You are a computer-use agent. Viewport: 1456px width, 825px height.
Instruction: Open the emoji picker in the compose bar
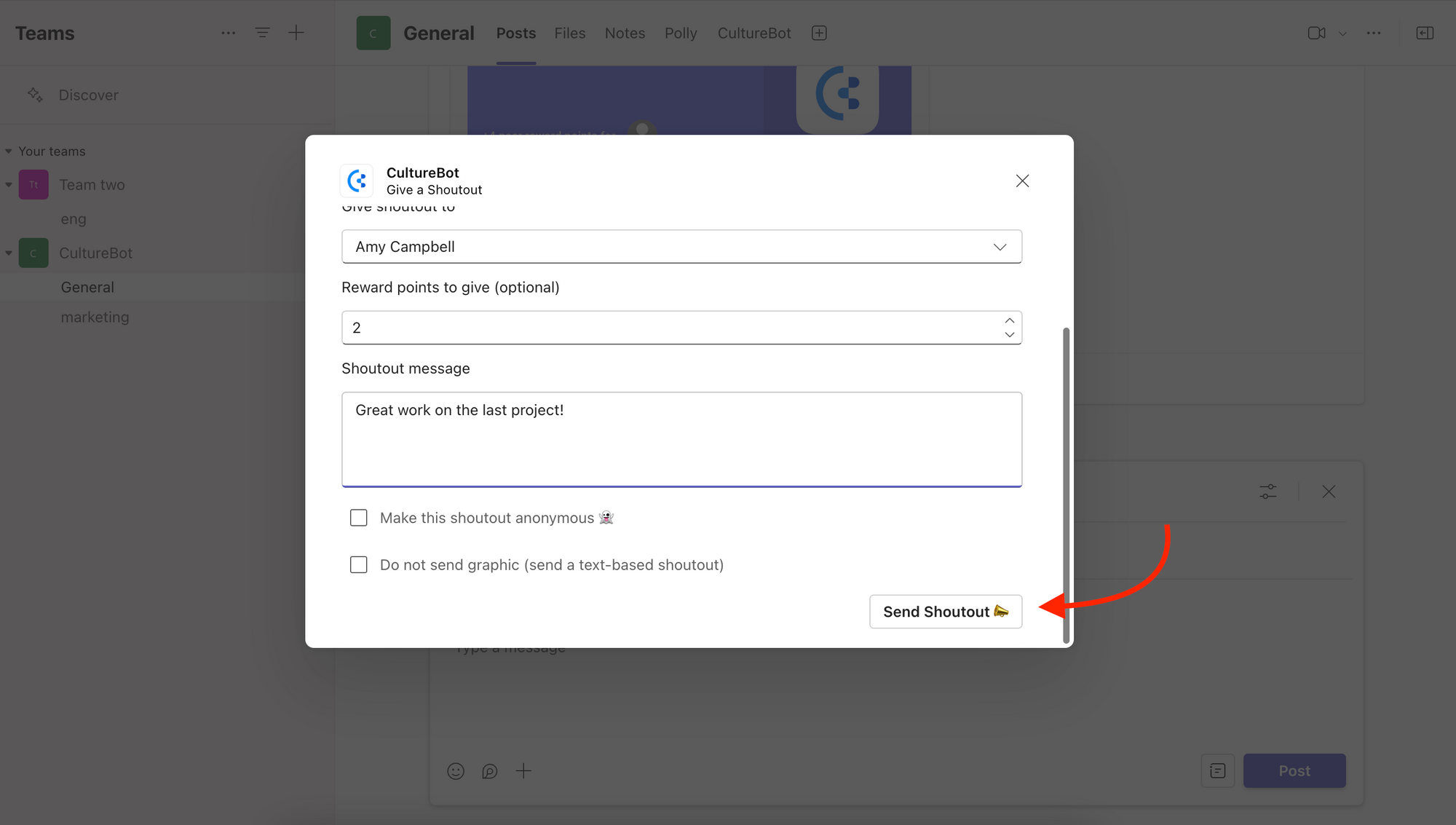click(x=456, y=771)
